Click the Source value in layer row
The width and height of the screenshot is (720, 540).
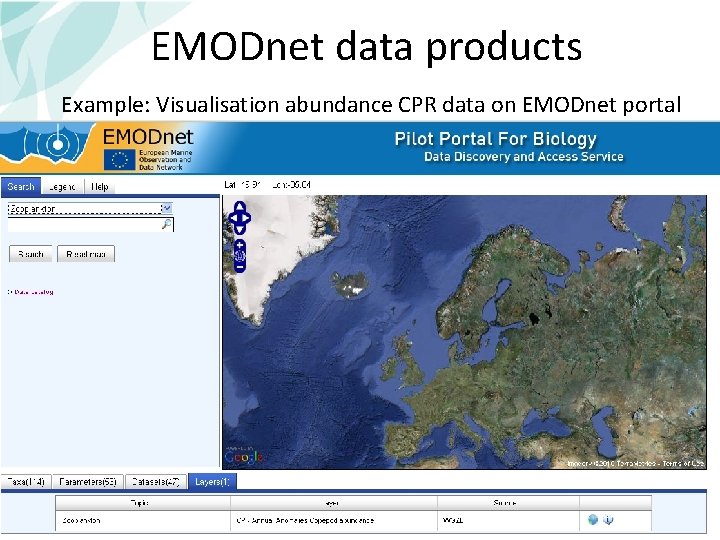coord(453,520)
